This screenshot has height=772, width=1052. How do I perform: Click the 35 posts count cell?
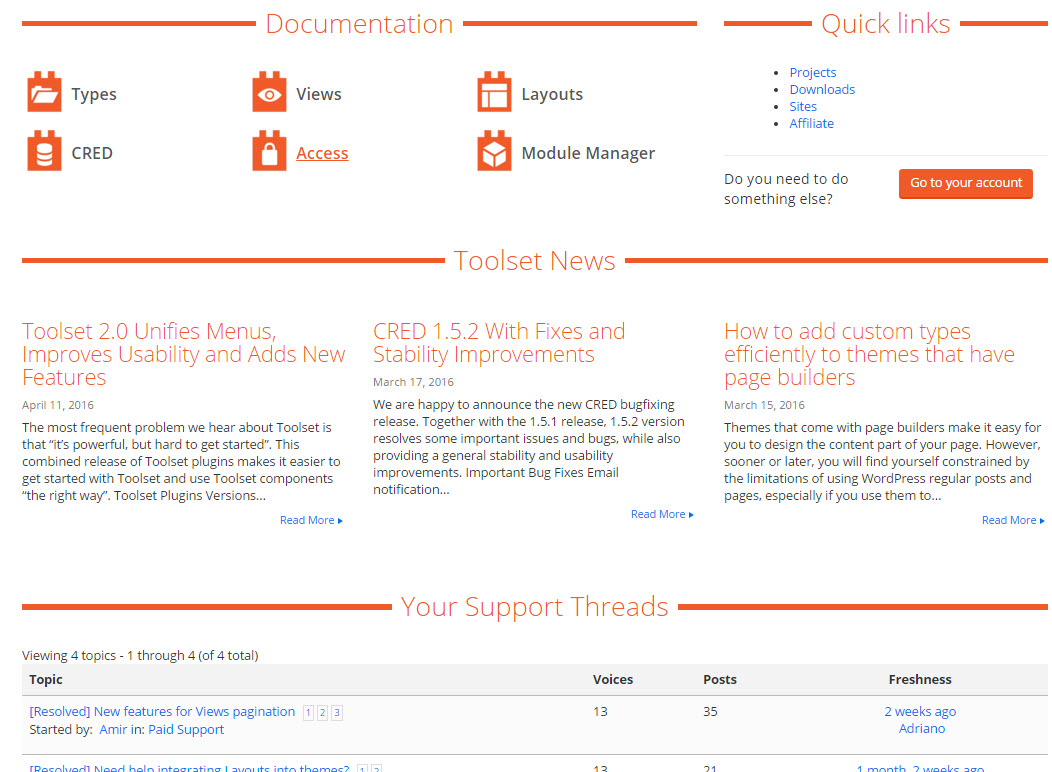711,712
